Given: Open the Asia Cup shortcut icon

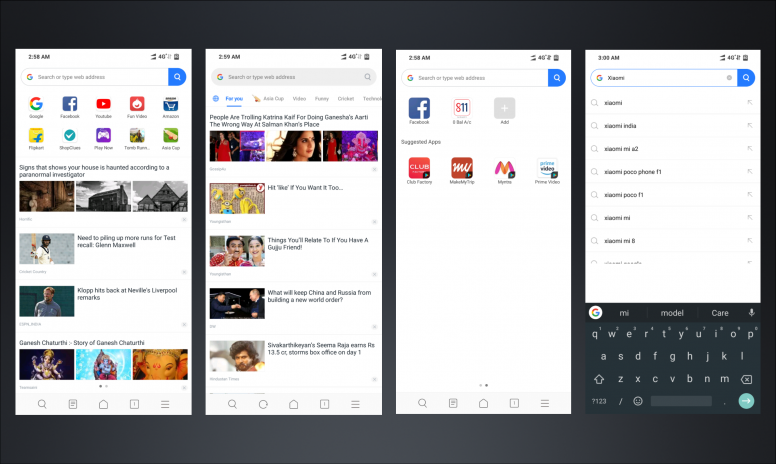Looking at the screenshot, I should pyautogui.click(x=171, y=136).
